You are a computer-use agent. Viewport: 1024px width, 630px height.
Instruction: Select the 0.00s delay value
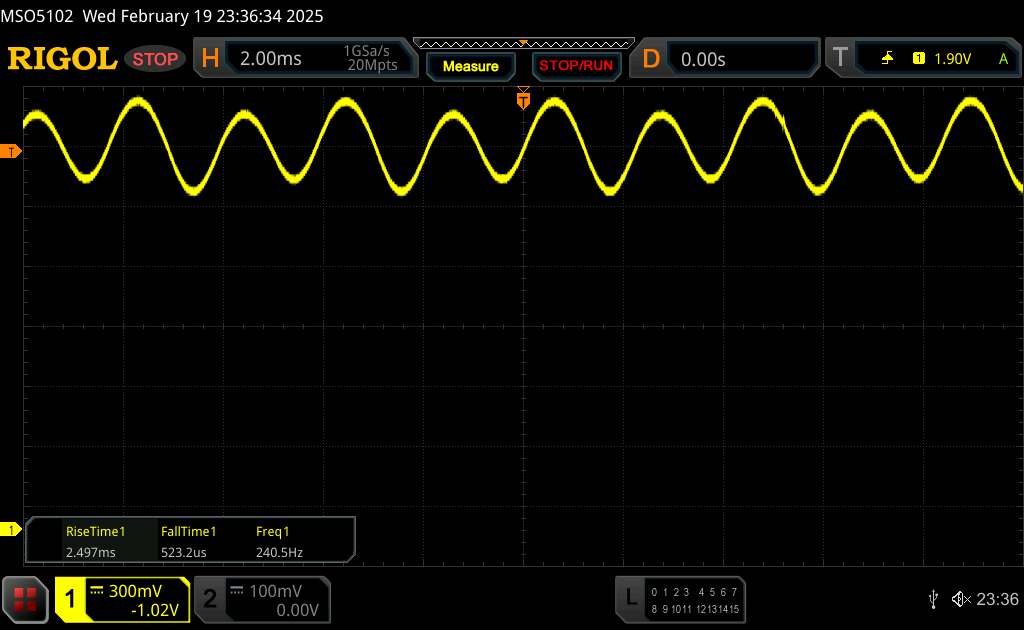tap(703, 59)
